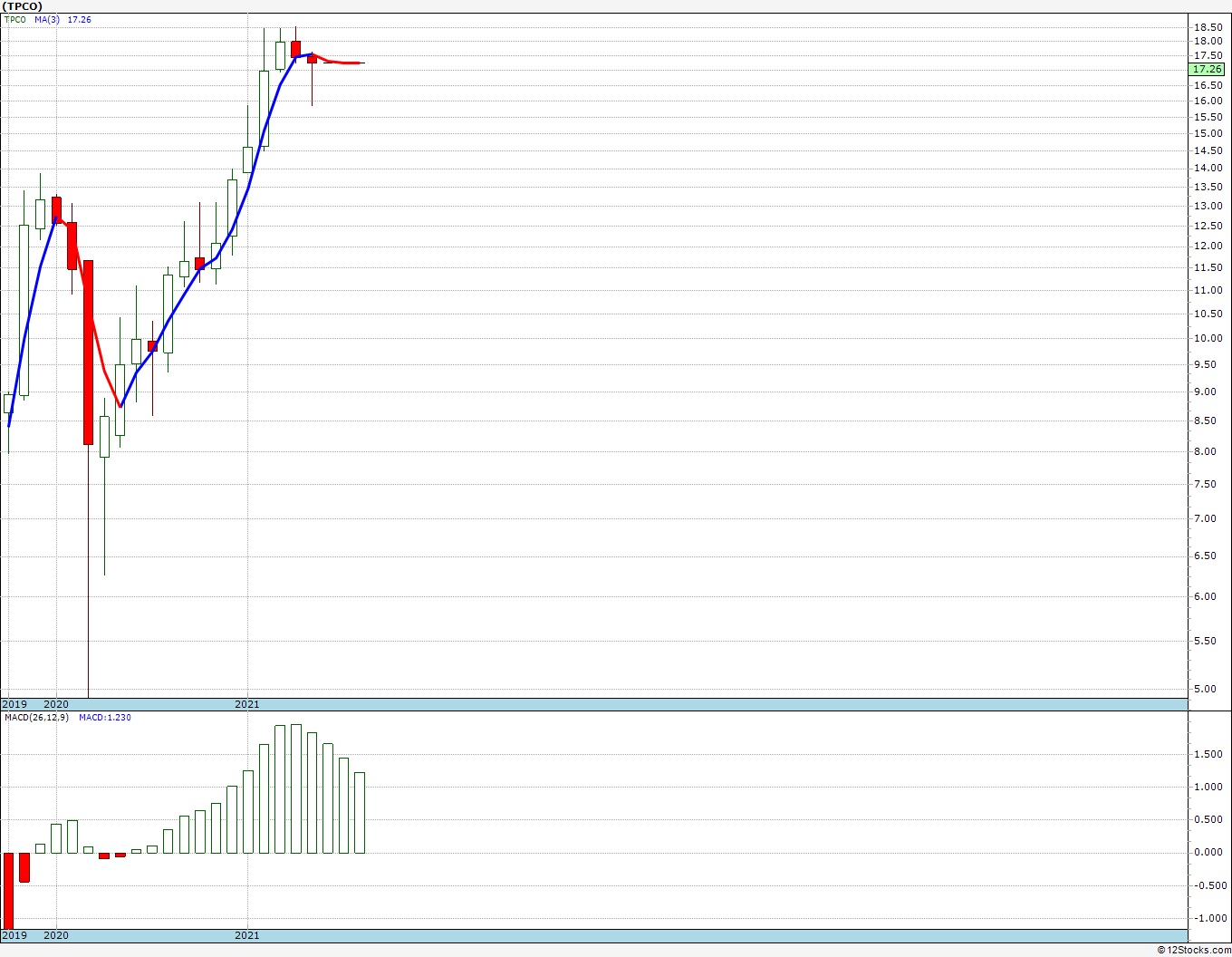Click 2019 on the MACD panel timeline
This screenshot has width=1232, height=957.
click(14, 935)
